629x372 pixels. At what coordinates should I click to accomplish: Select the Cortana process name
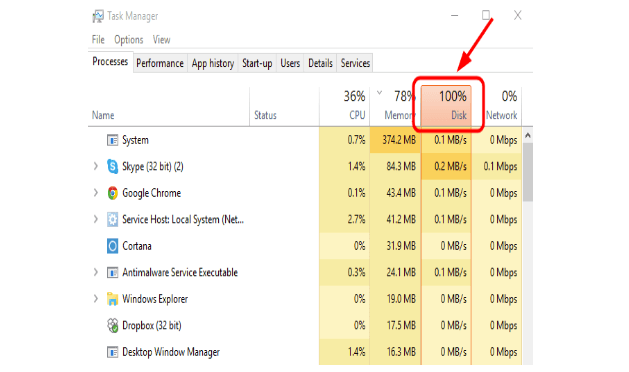pyautogui.click(x=137, y=246)
